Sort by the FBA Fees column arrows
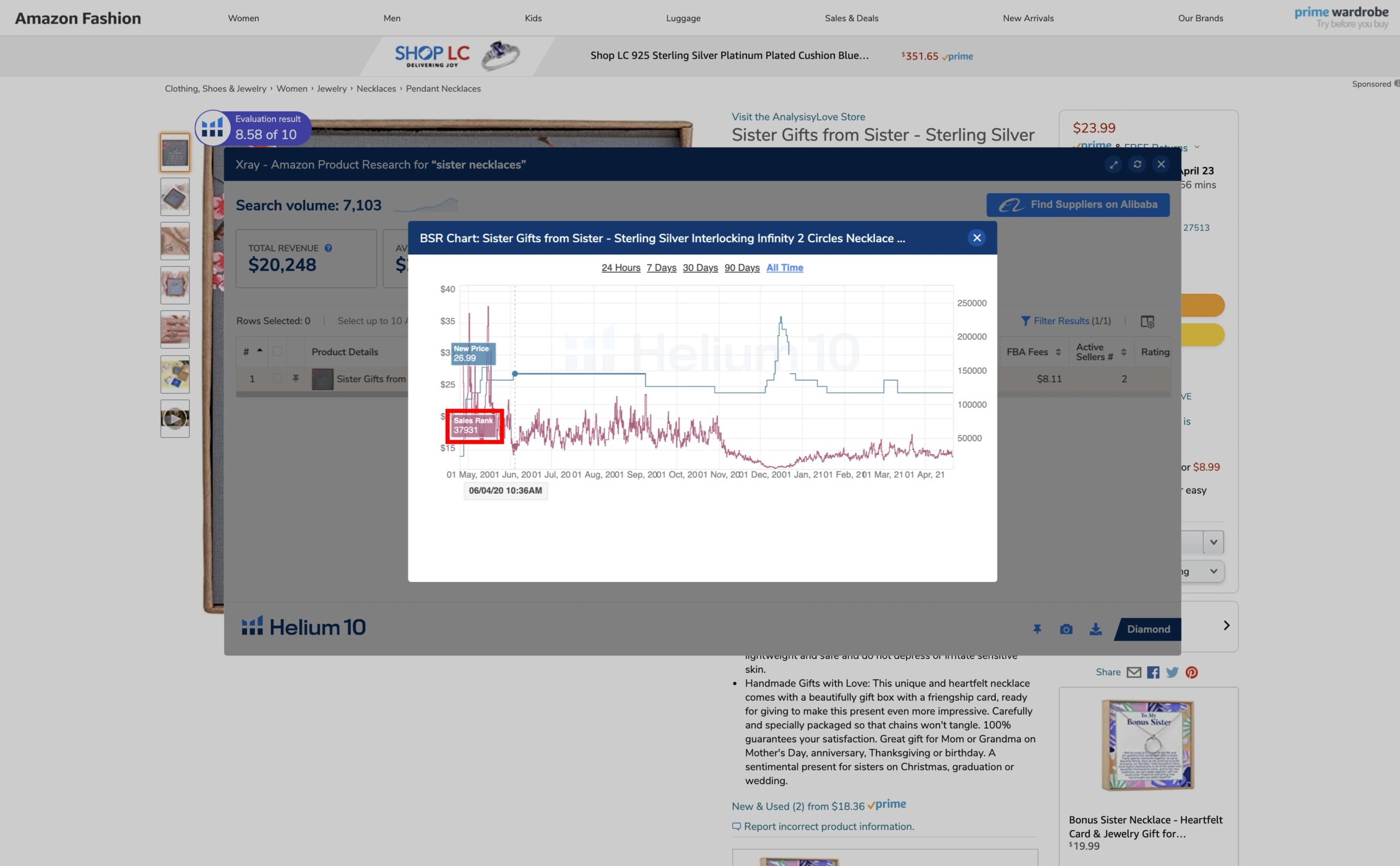Image resolution: width=1400 pixels, height=866 pixels. point(1058,352)
